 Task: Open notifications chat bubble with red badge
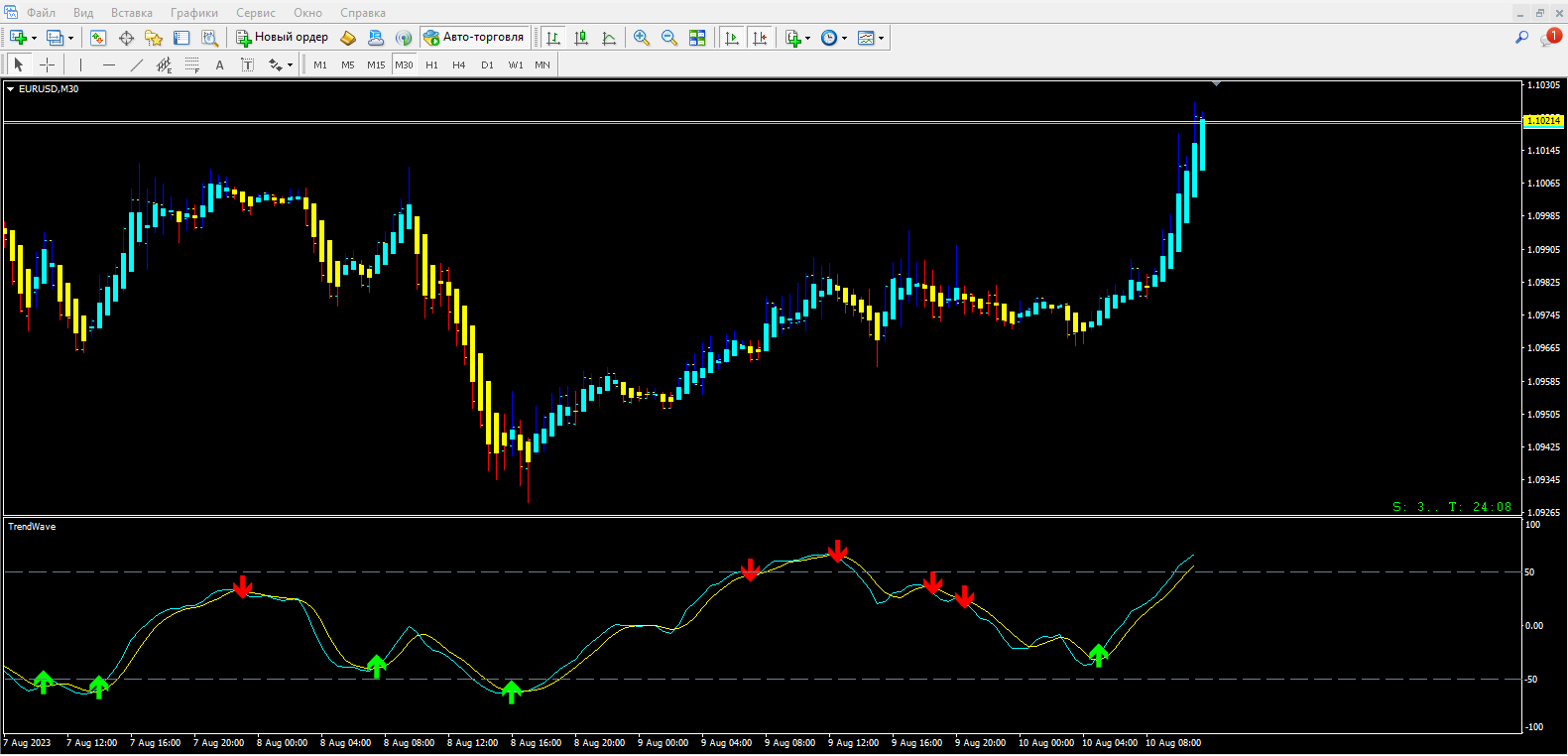[1550, 38]
